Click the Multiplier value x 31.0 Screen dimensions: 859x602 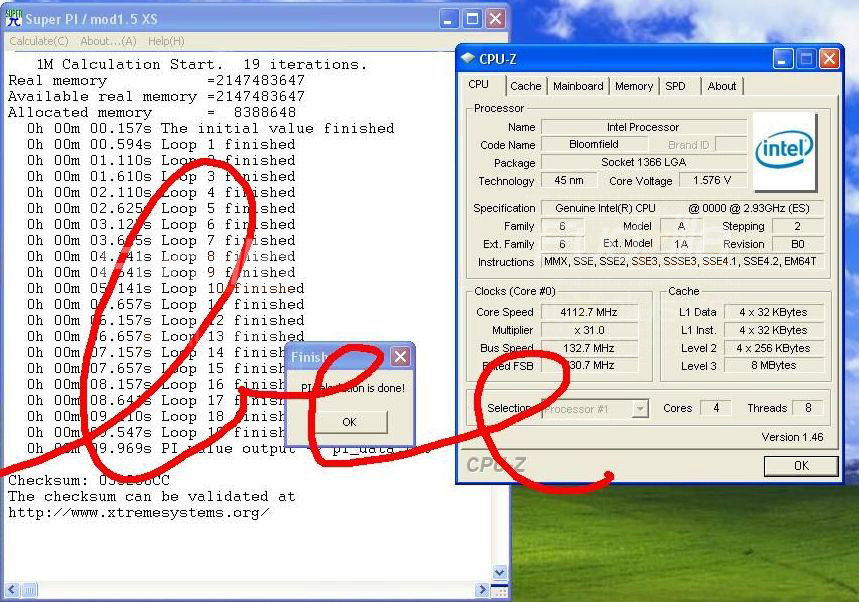(589, 330)
